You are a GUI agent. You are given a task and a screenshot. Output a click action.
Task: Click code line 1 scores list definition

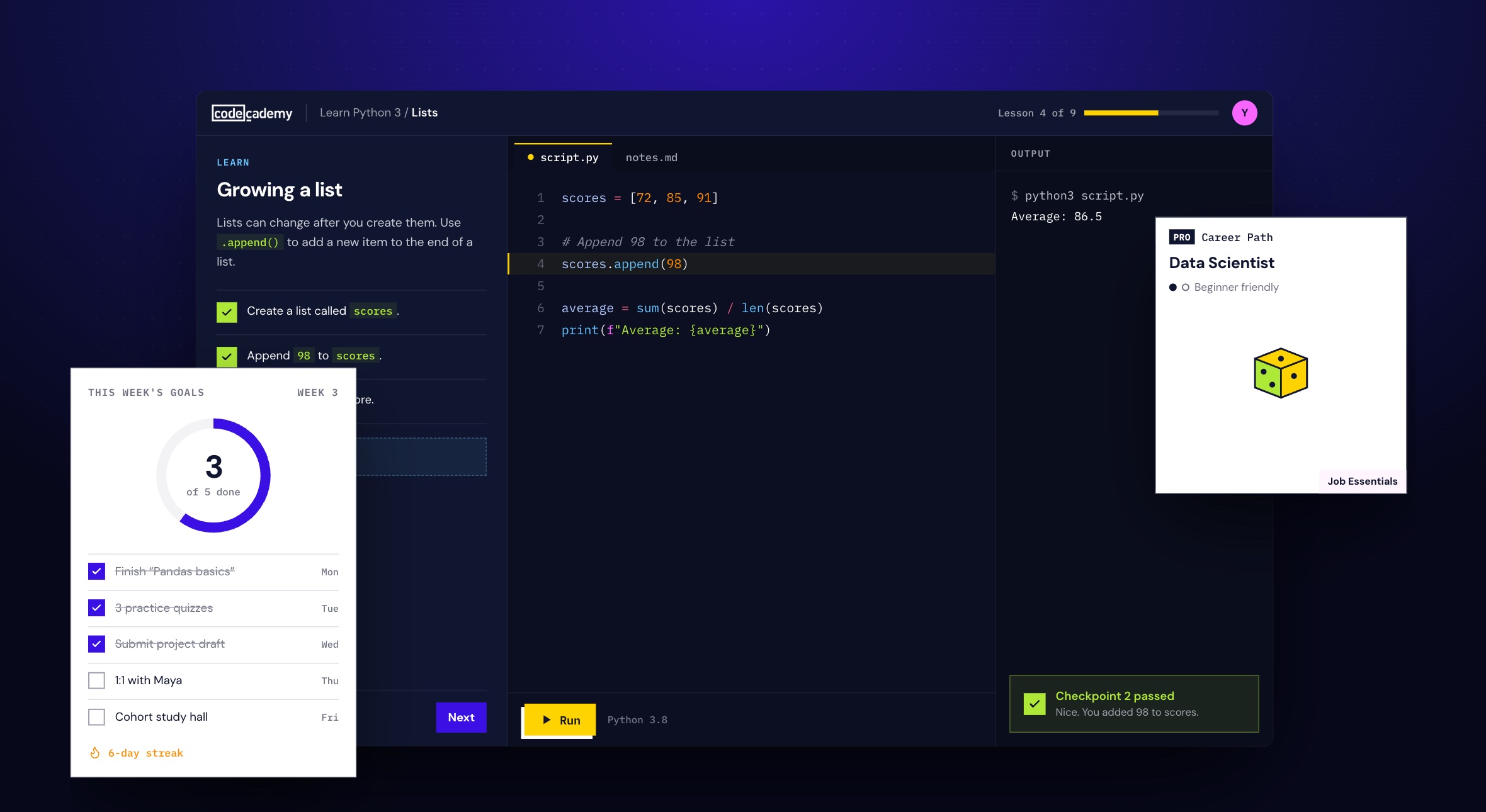coord(640,198)
